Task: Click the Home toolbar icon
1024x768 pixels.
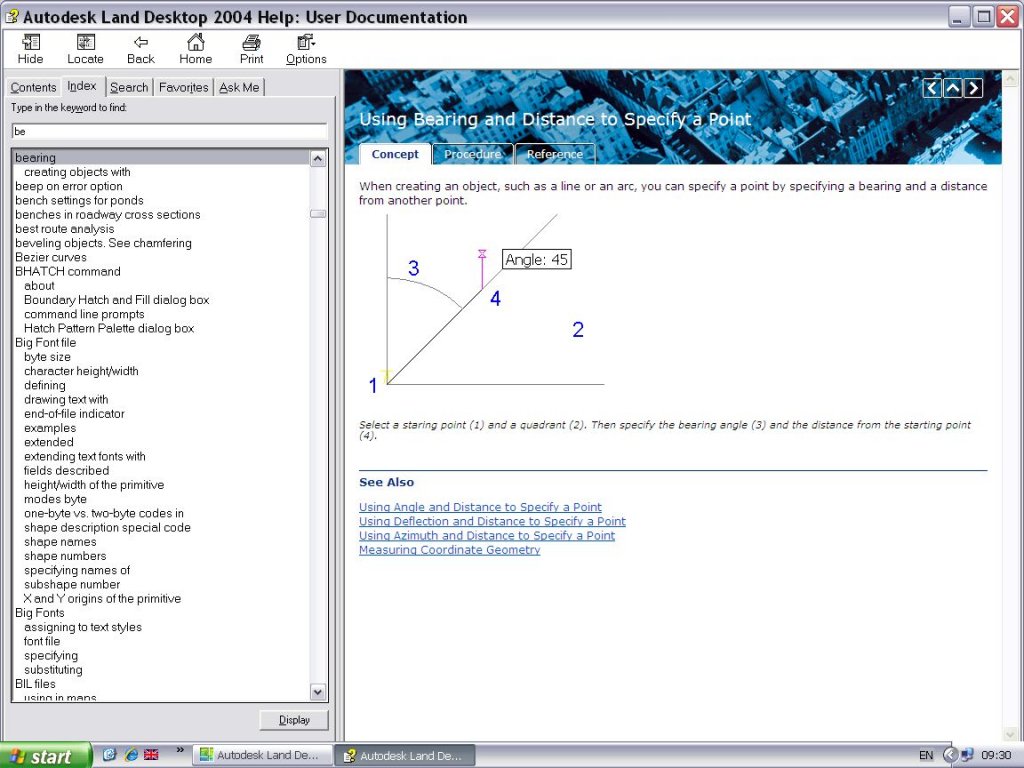Action: click(196, 43)
